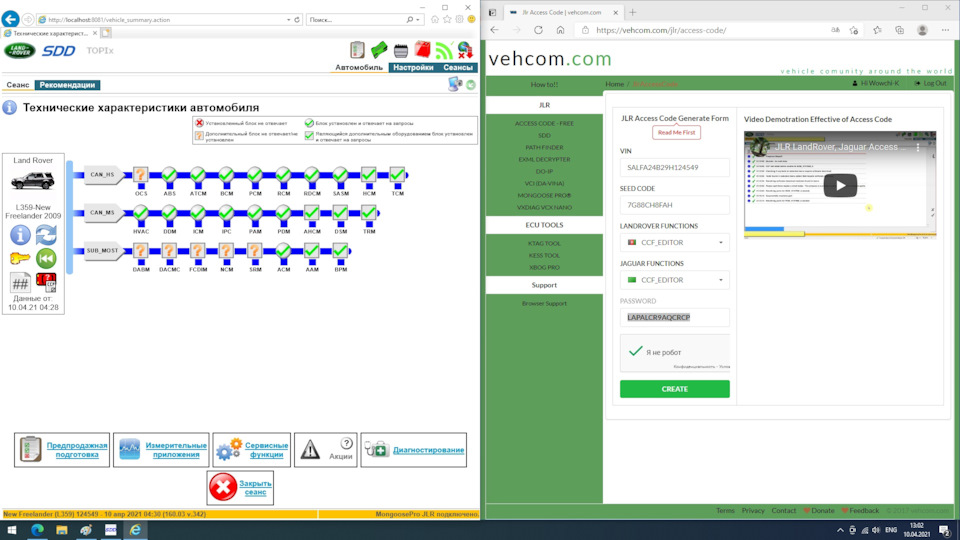Click the red PDF book icon
The image size is (960, 540).
click(422, 50)
